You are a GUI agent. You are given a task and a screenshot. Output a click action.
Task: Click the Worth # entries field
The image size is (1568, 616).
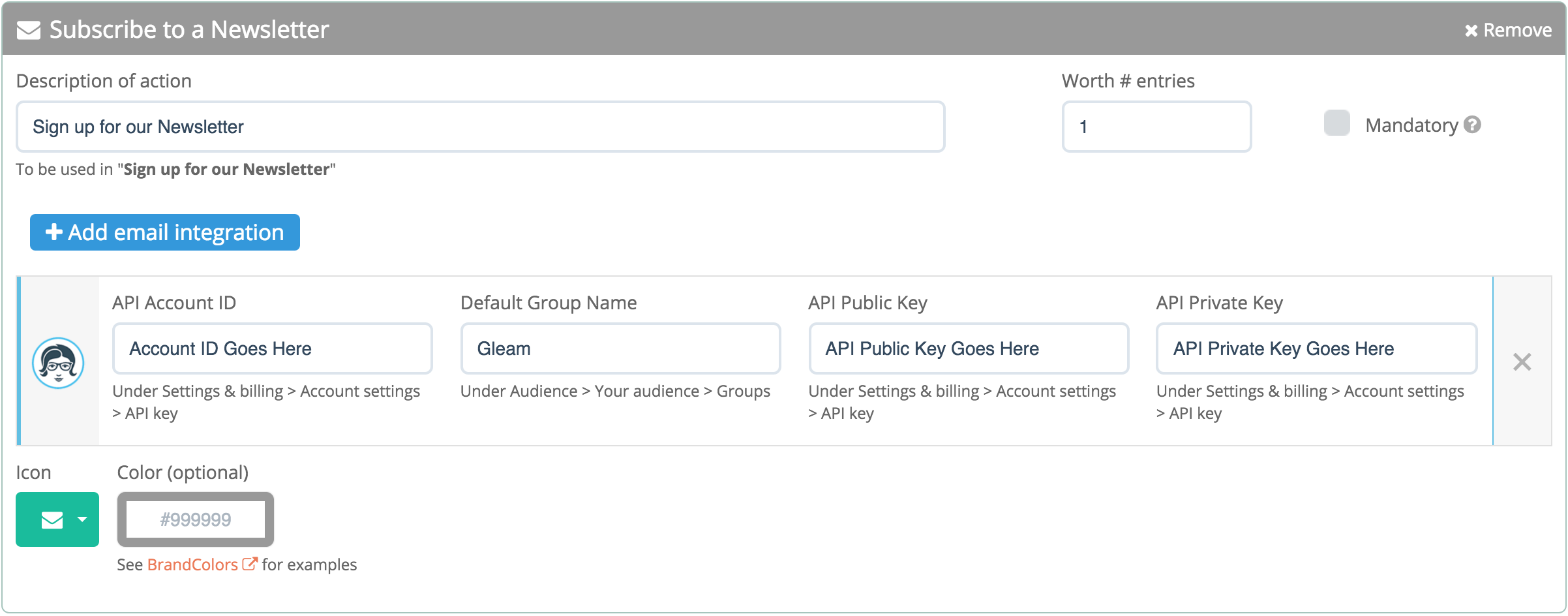(1156, 127)
